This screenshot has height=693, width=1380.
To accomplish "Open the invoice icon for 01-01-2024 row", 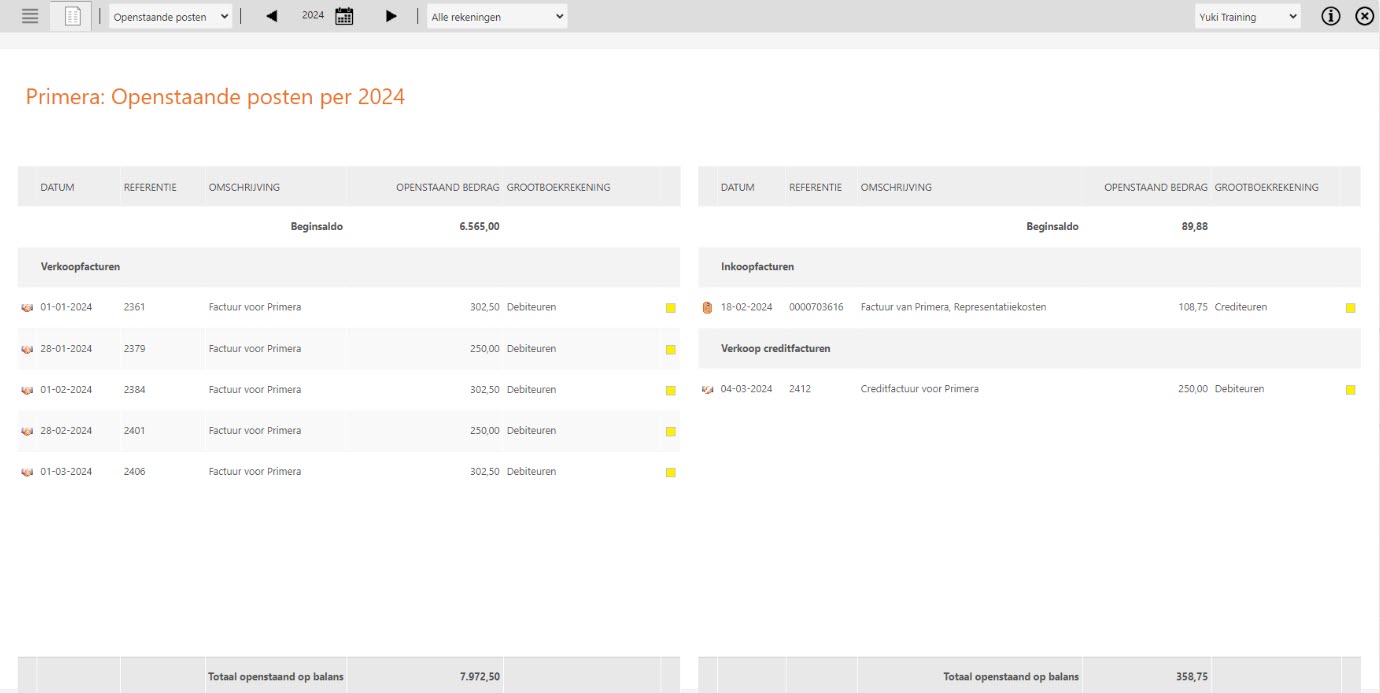I will tap(27, 308).
